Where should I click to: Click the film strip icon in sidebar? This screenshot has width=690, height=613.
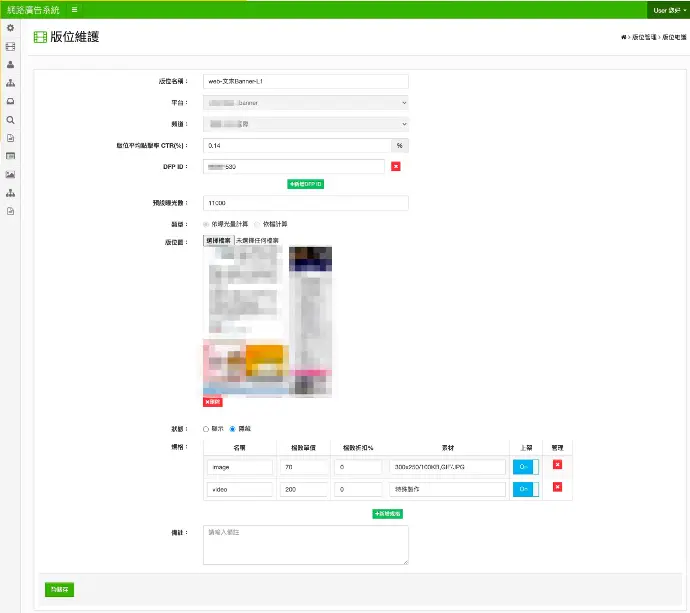10,46
